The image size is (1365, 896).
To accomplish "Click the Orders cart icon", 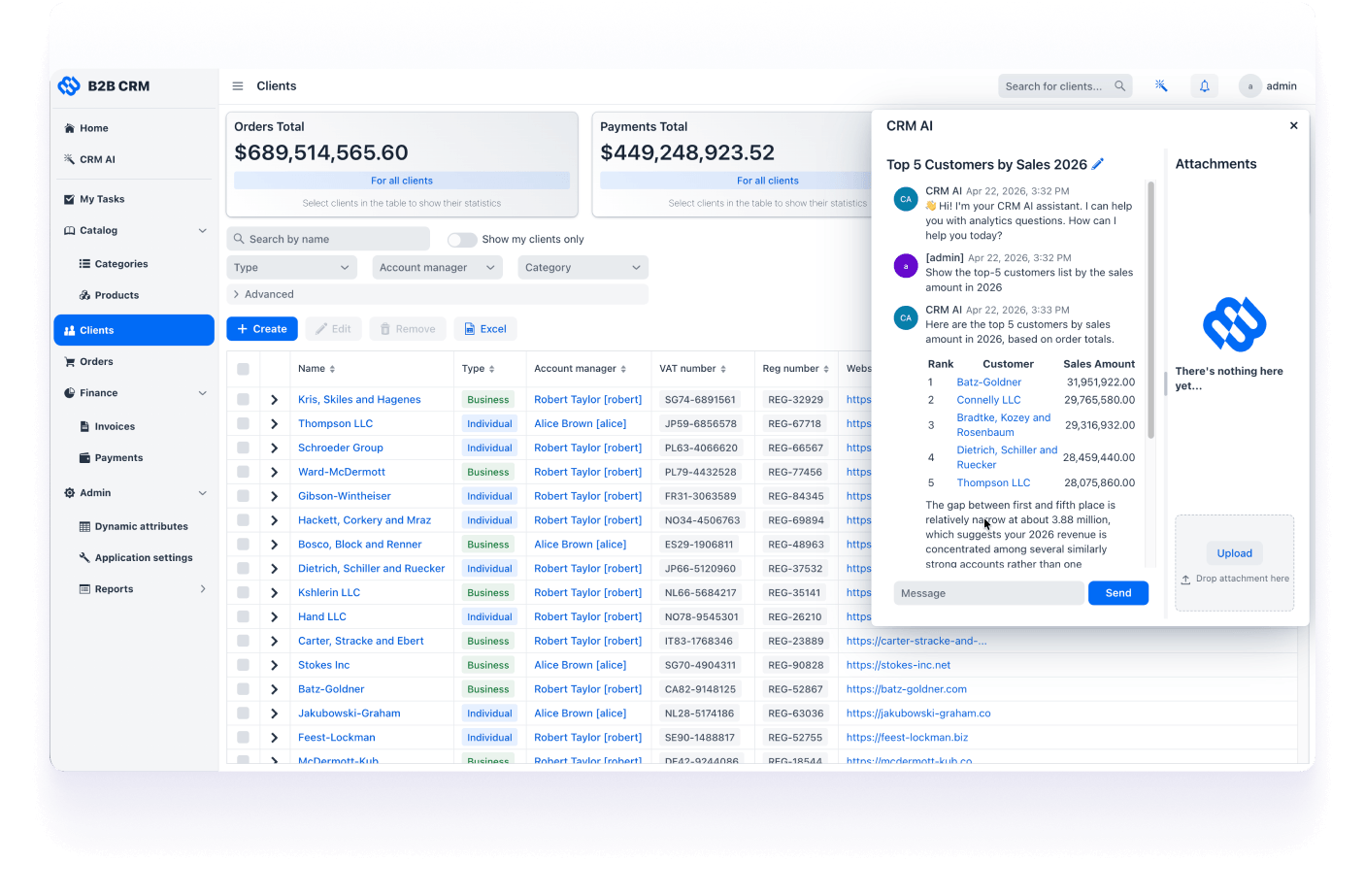I will [69, 362].
